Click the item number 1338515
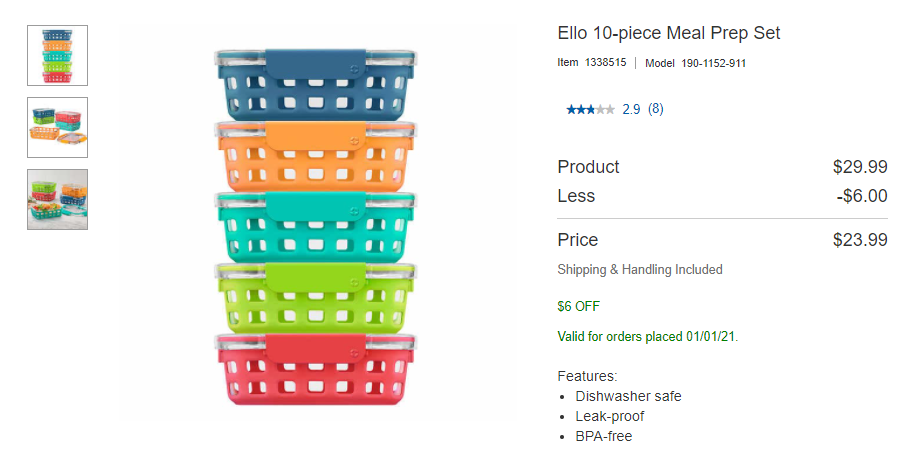The height and width of the screenshot is (456, 921). point(605,63)
